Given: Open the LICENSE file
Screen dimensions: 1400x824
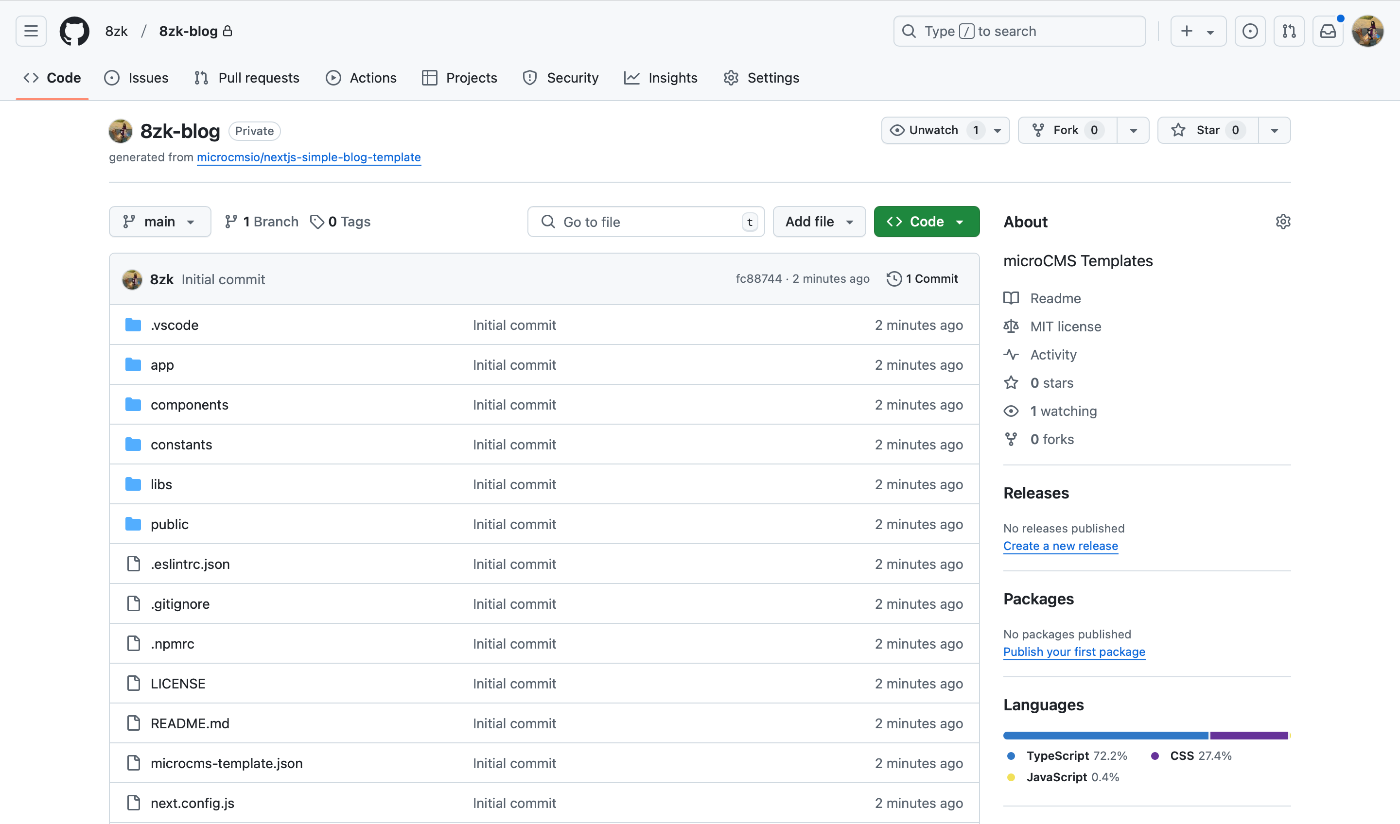Looking at the screenshot, I should 178,684.
